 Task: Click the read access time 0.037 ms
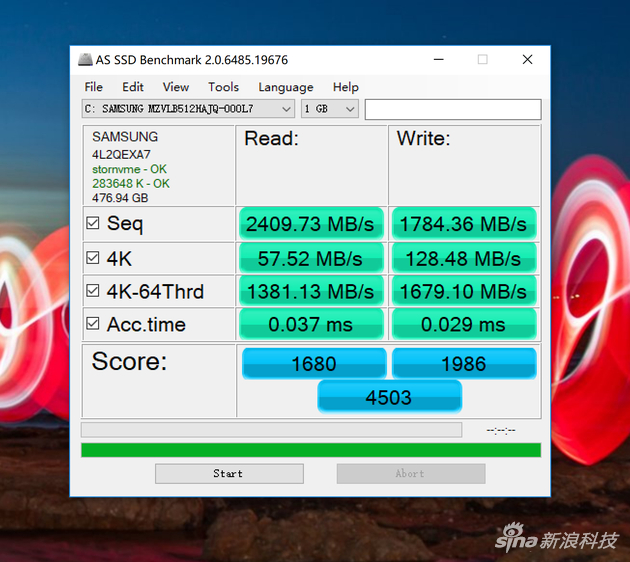[x=311, y=324]
